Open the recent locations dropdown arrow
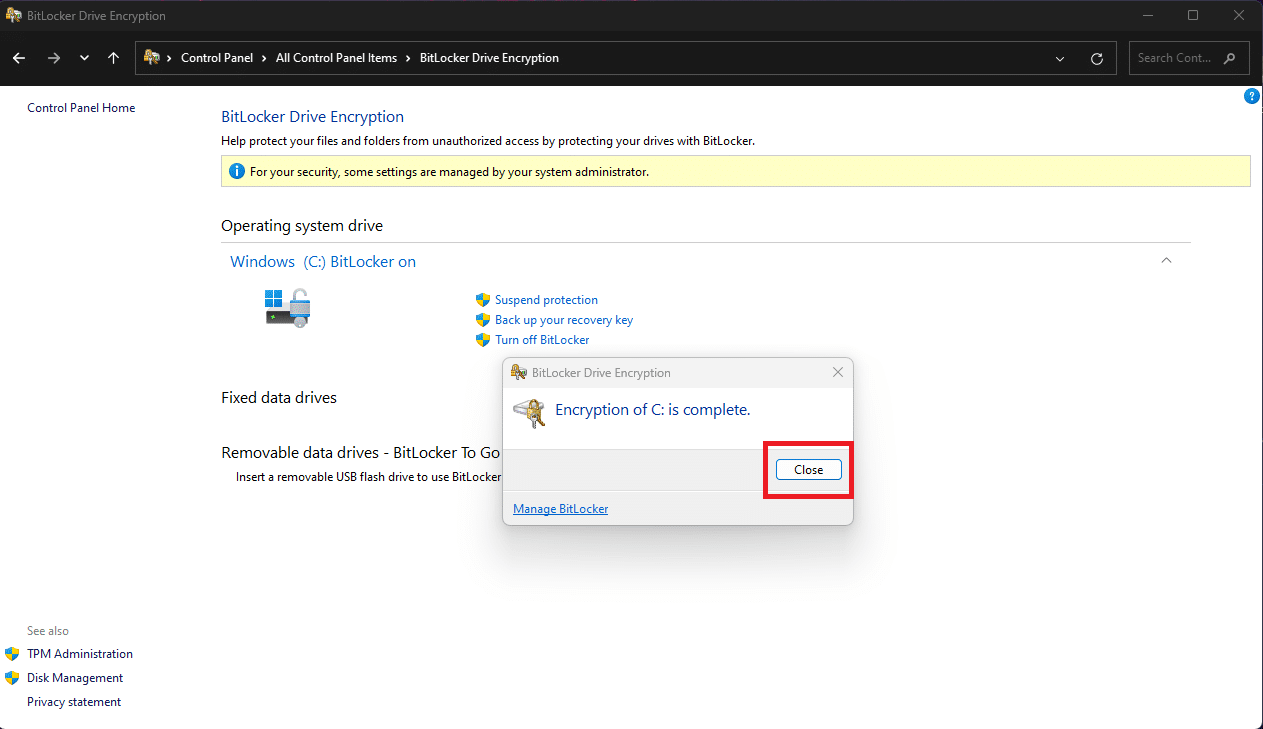1263x729 pixels. coord(84,58)
